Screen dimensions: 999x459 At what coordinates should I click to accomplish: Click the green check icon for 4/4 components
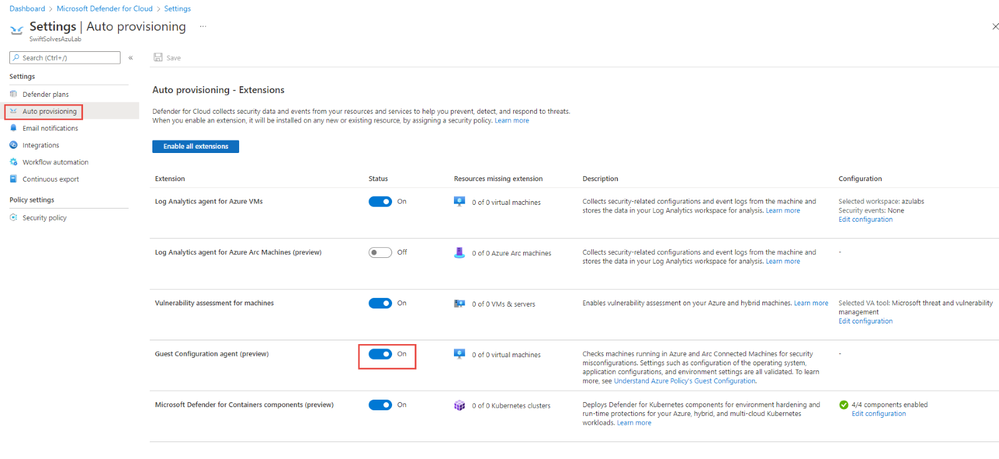(x=844, y=405)
